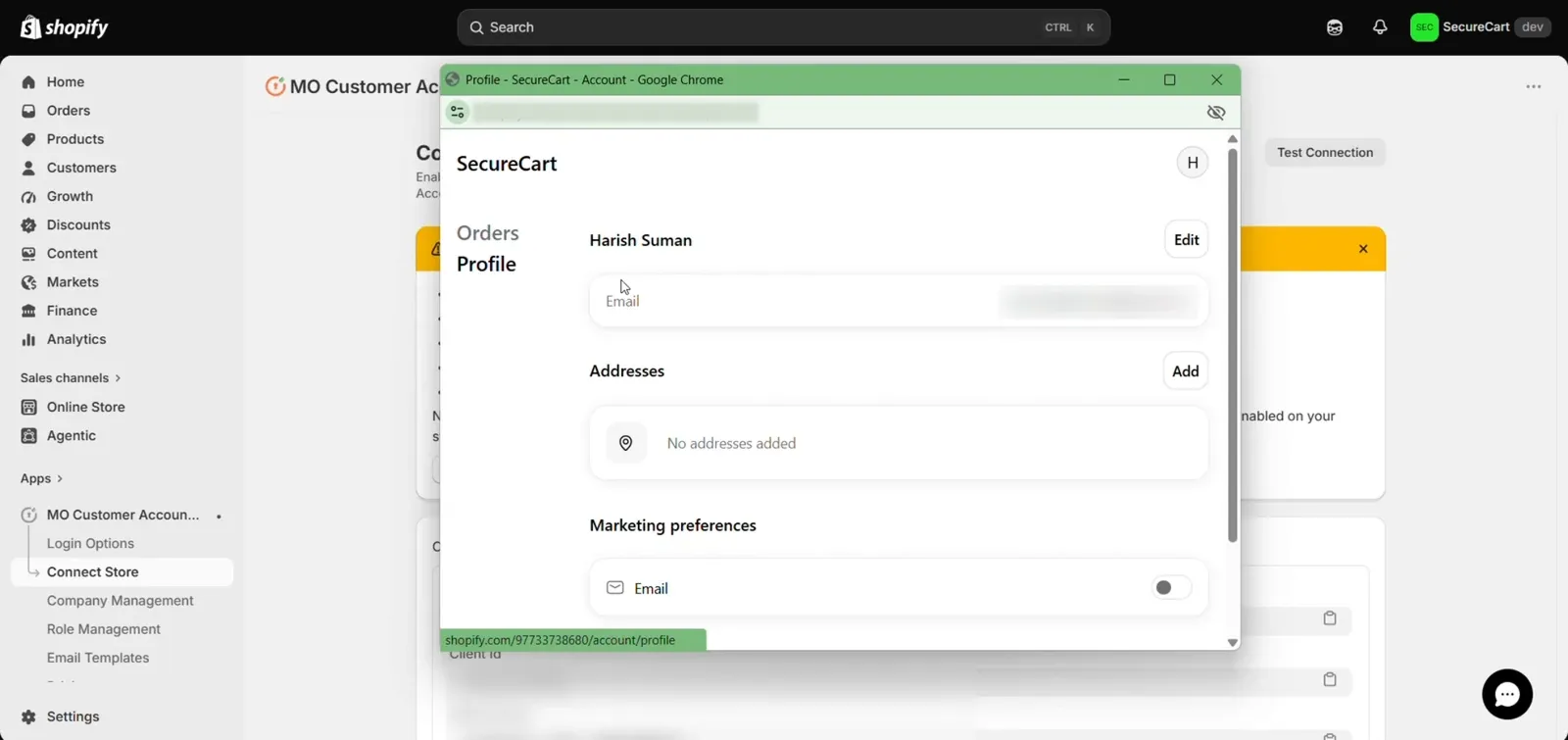This screenshot has height=740, width=1568.
Task: Click the H profile avatar in SecureCart
Action: tap(1193, 163)
